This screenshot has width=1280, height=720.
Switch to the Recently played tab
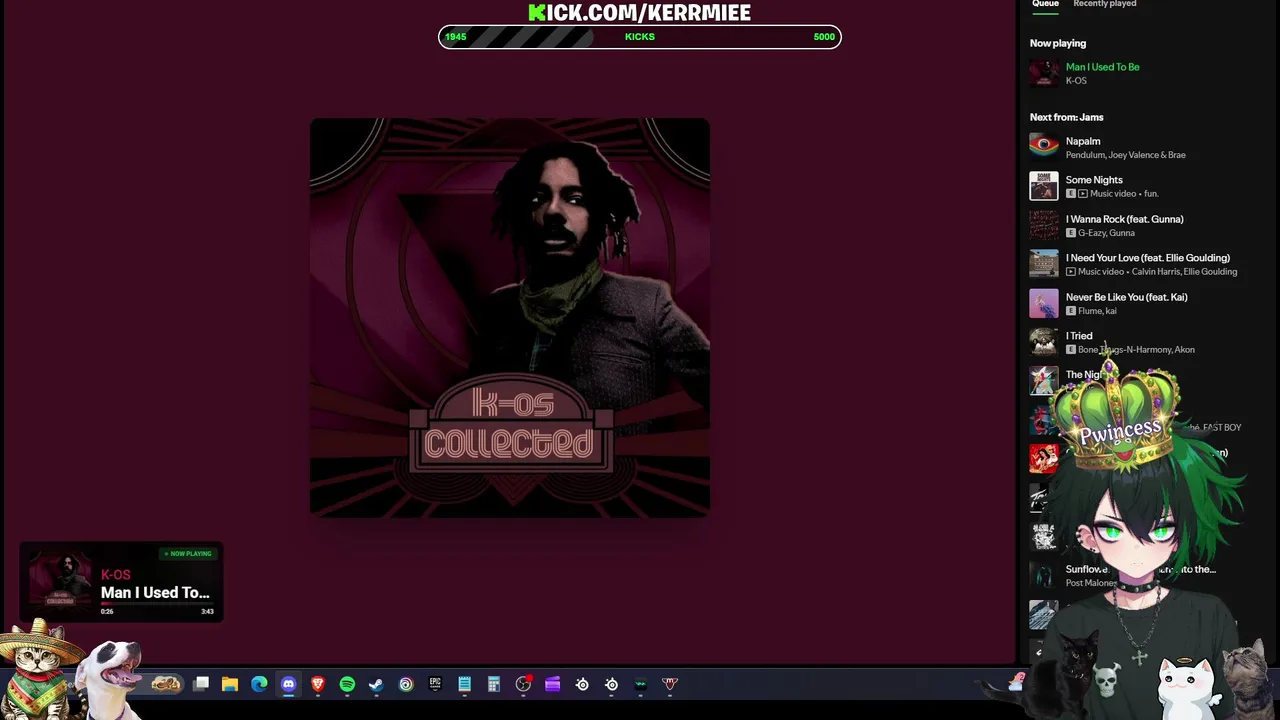1104,4
